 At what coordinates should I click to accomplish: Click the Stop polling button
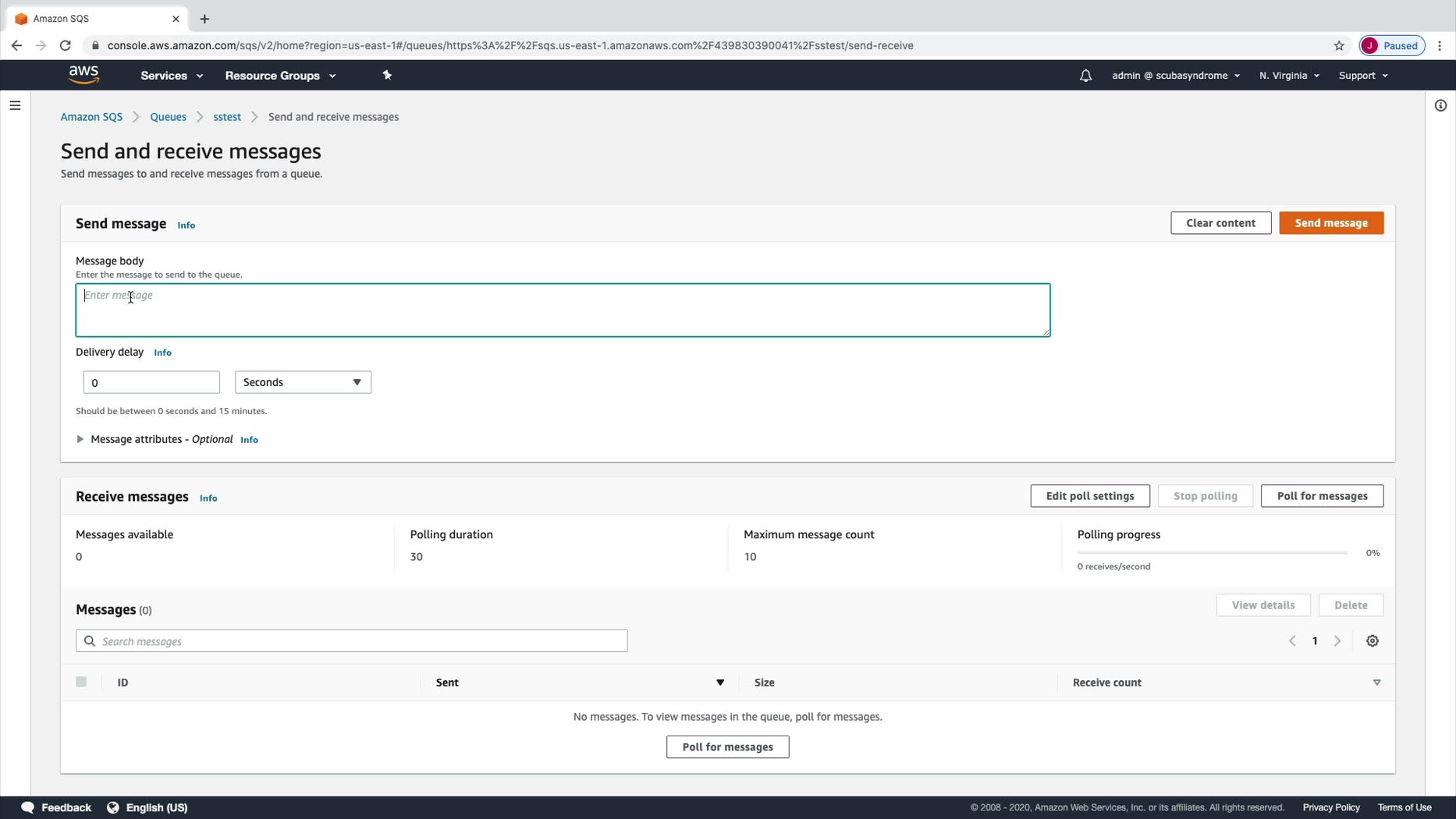click(1205, 496)
